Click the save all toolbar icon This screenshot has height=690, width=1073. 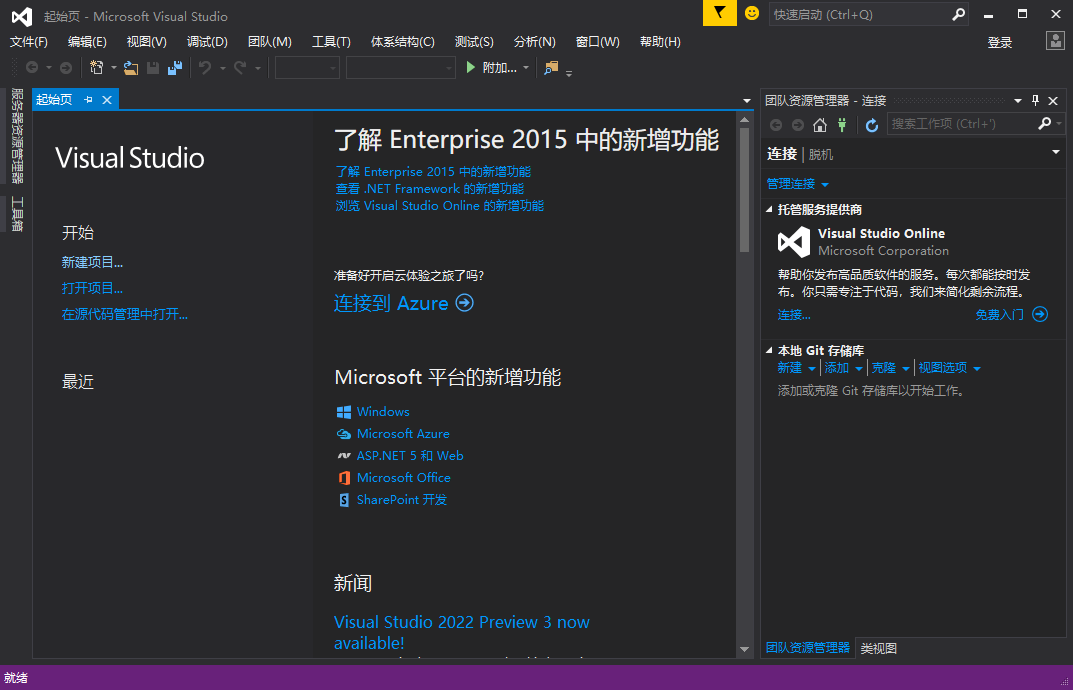(x=175, y=67)
